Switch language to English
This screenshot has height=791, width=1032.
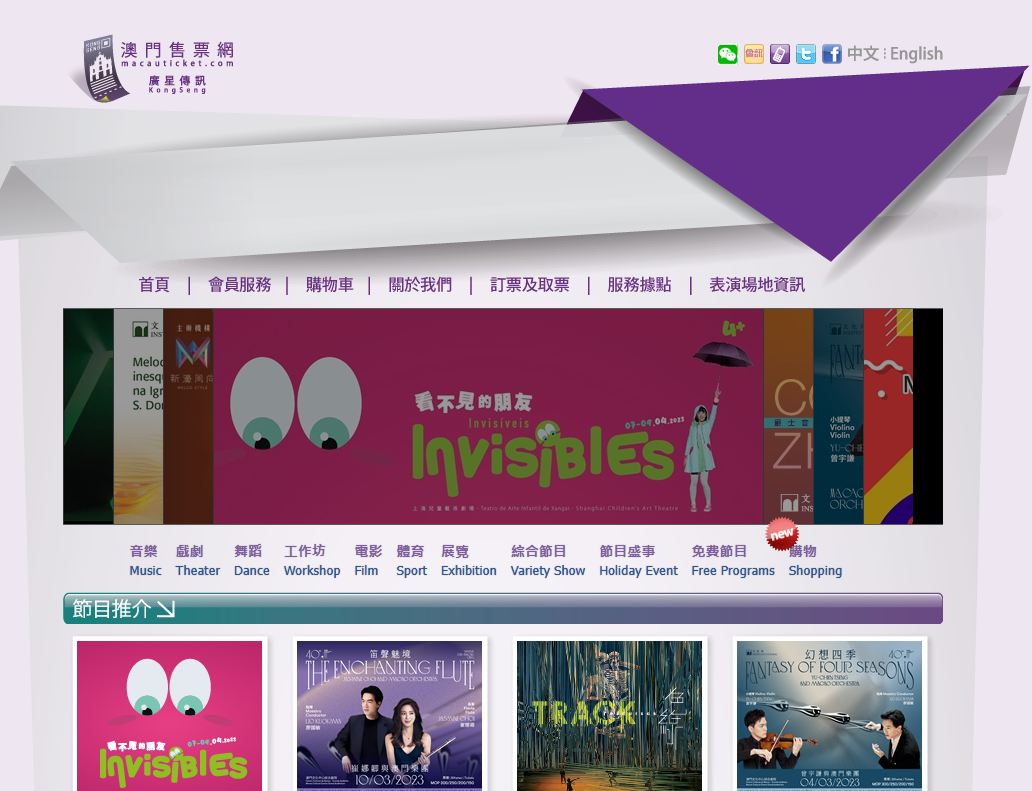(916, 54)
